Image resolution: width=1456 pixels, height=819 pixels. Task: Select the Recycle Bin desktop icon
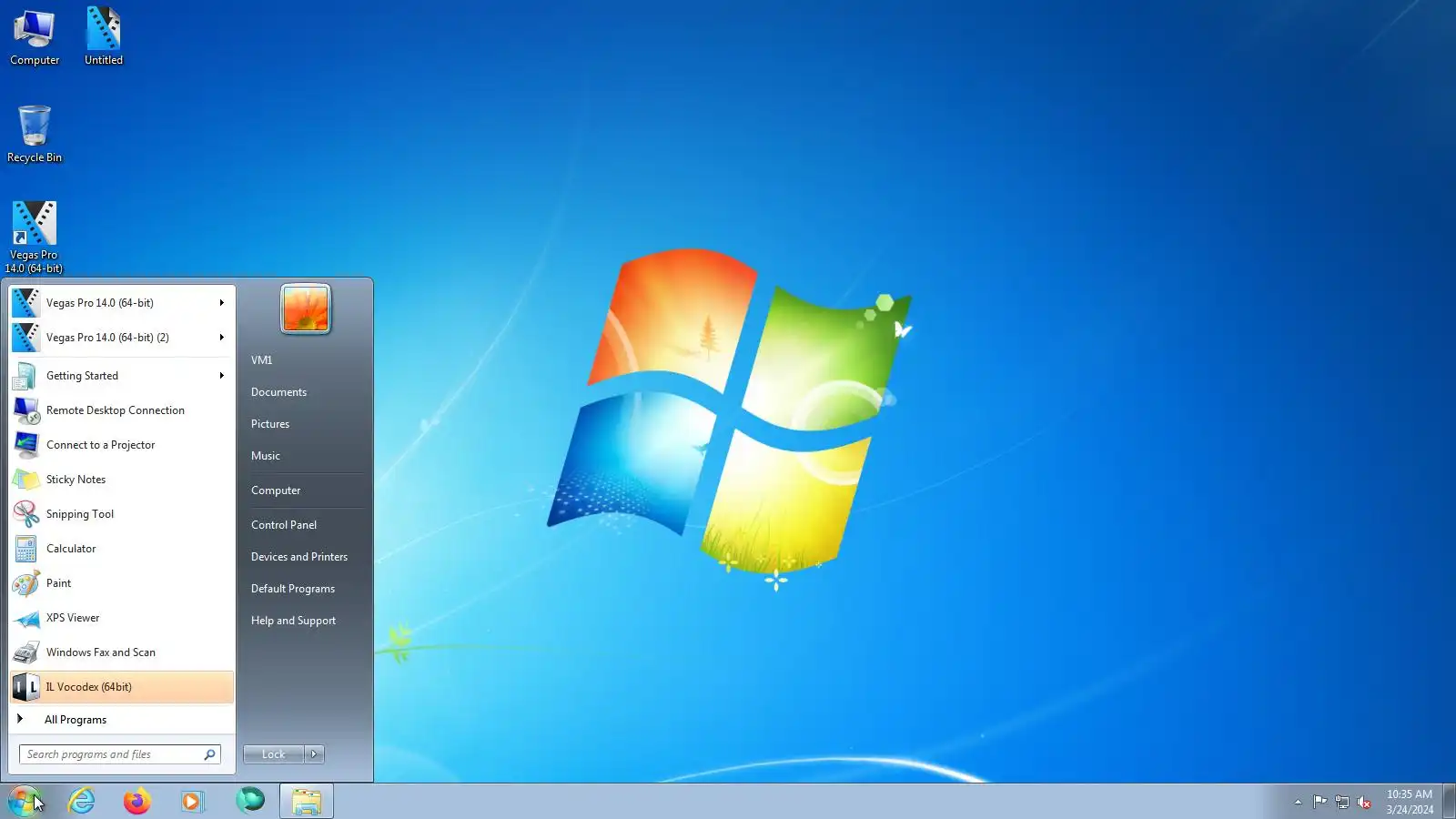(35, 134)
